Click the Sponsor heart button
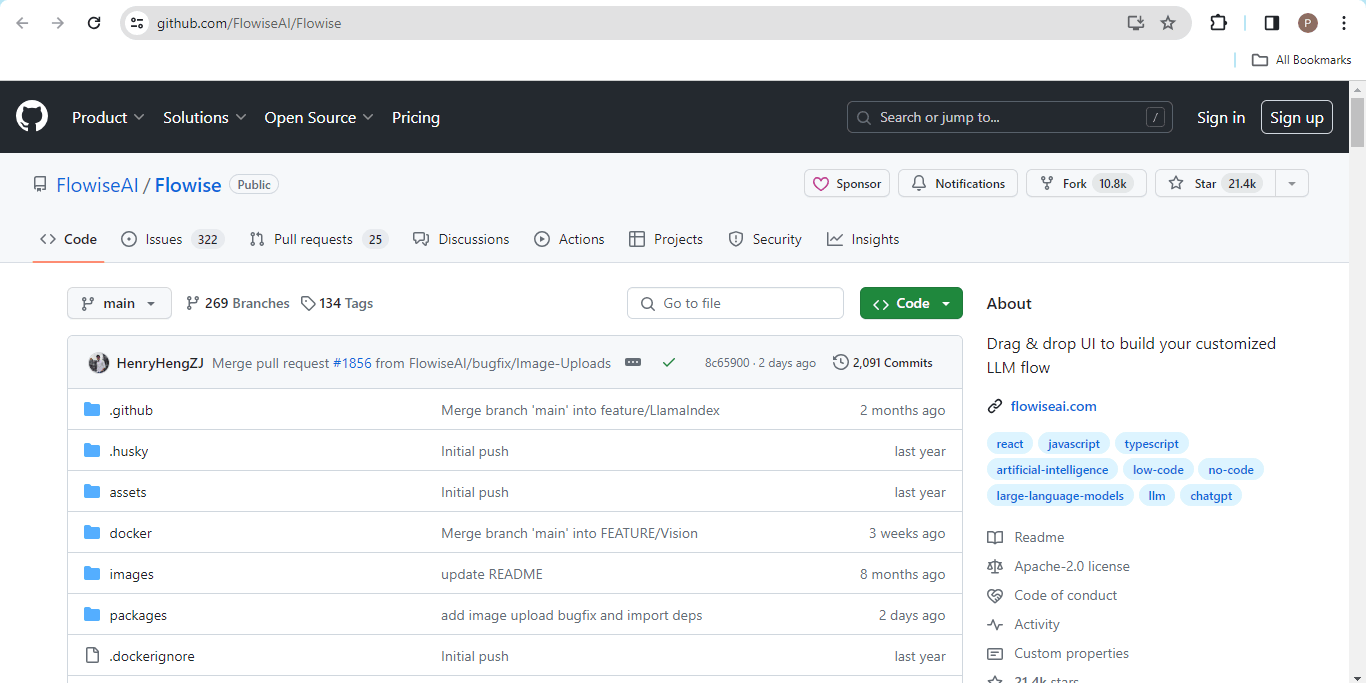This screenshot has width=1366, height=683. 847,184
